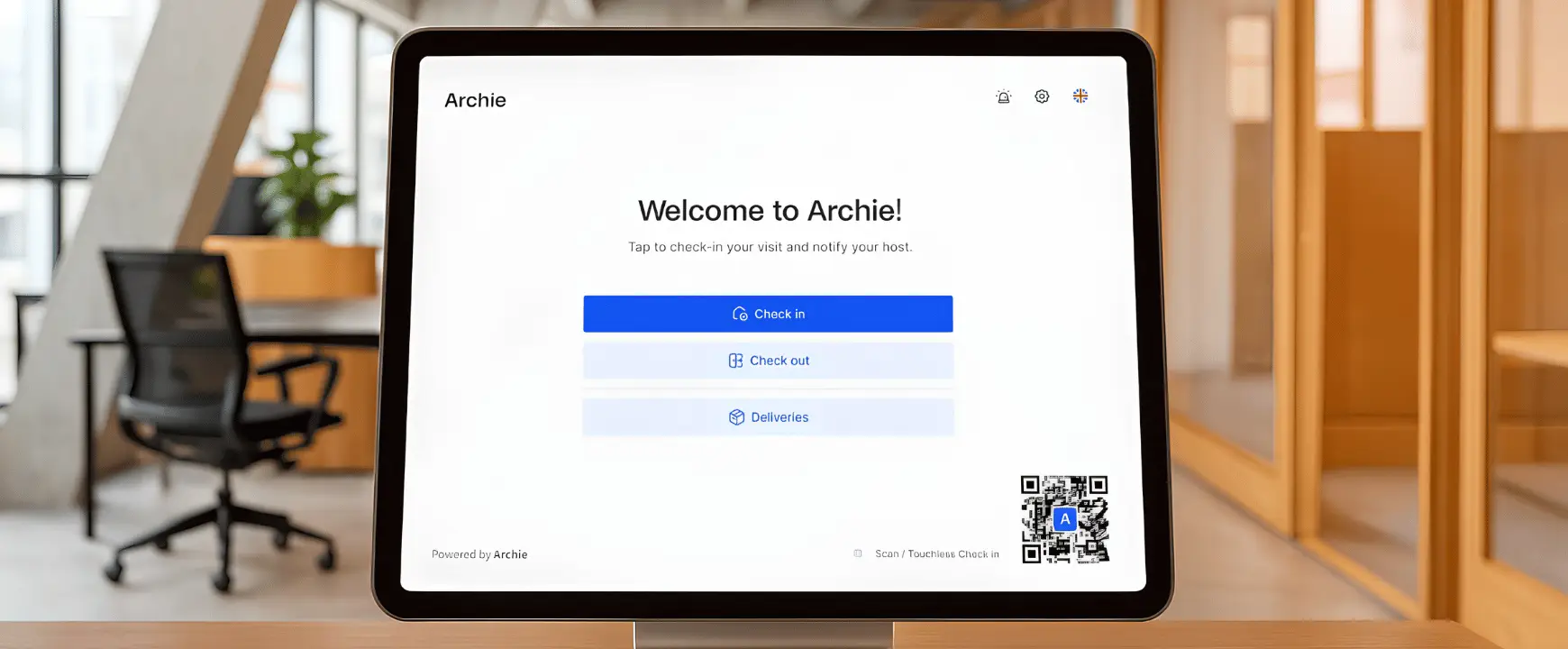
Task: Change language via UK flag icon
Action: point(1080,96)
